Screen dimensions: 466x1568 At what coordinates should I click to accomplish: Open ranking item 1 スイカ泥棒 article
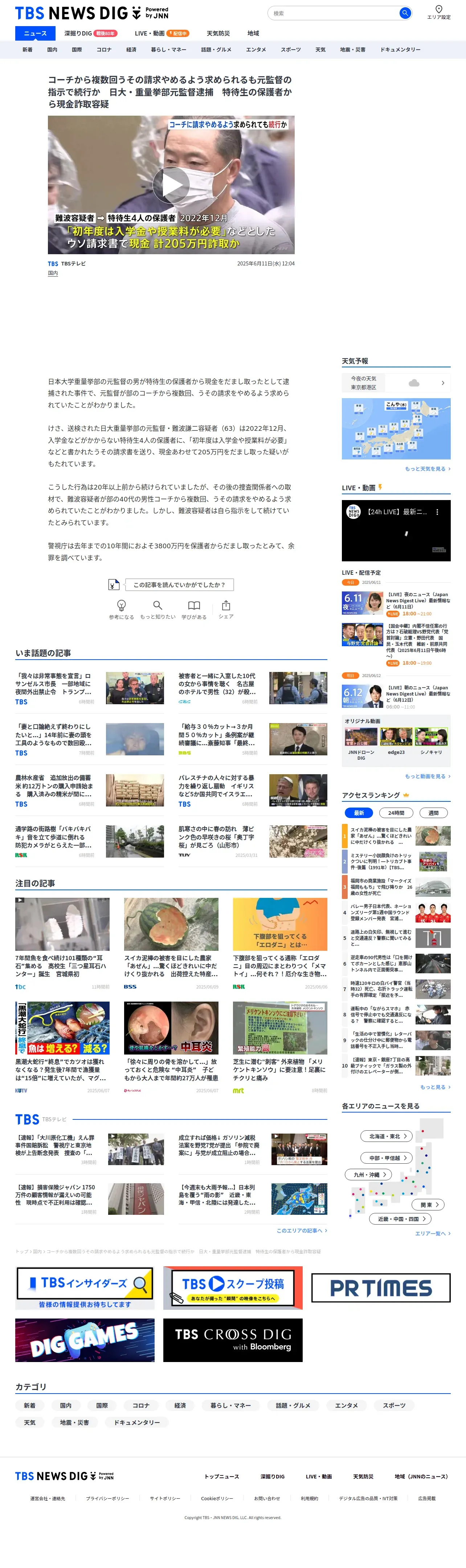pyautogui.click(x=396, y=836)
